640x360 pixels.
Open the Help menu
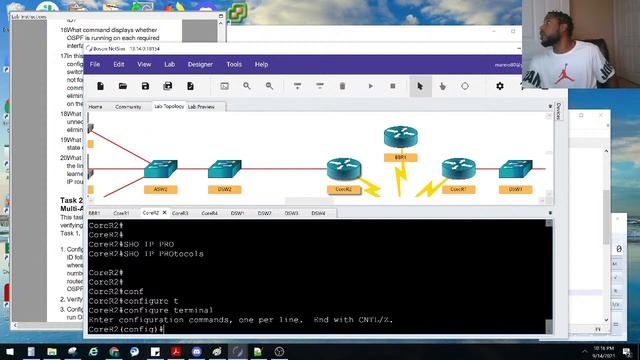coord(261,64)
